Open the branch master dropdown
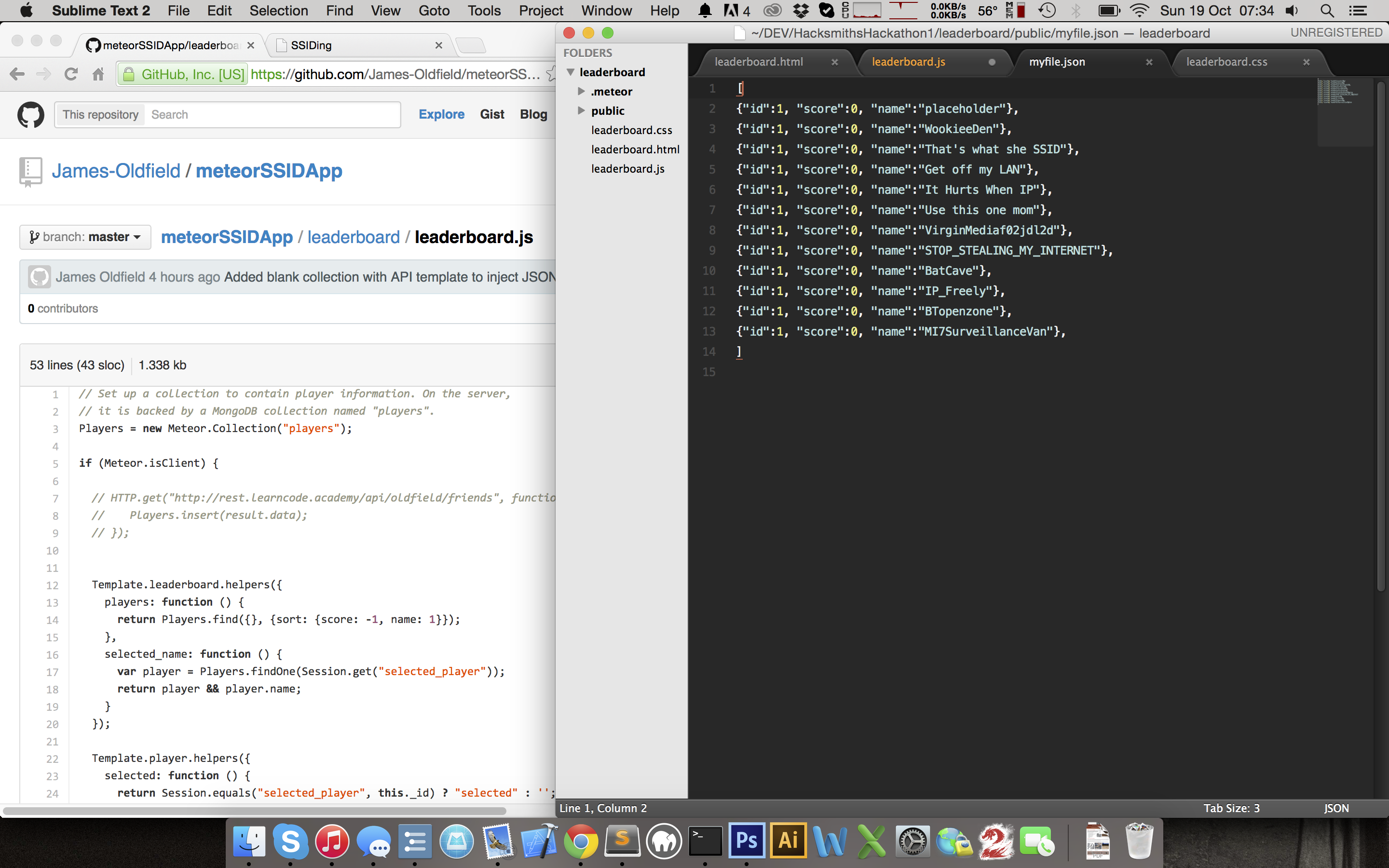The width and height of the screenshot is (1389, 868). point(85,237)
